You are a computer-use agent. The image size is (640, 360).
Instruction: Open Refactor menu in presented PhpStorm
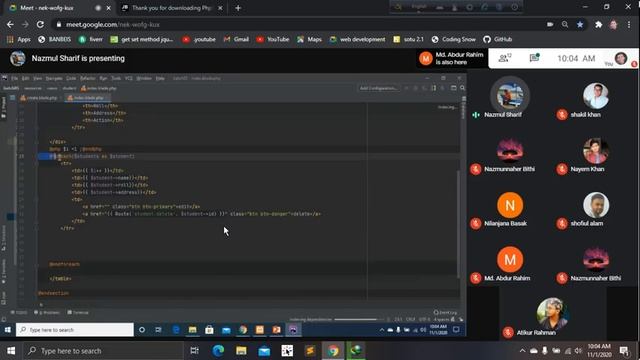tap(87, 78)
